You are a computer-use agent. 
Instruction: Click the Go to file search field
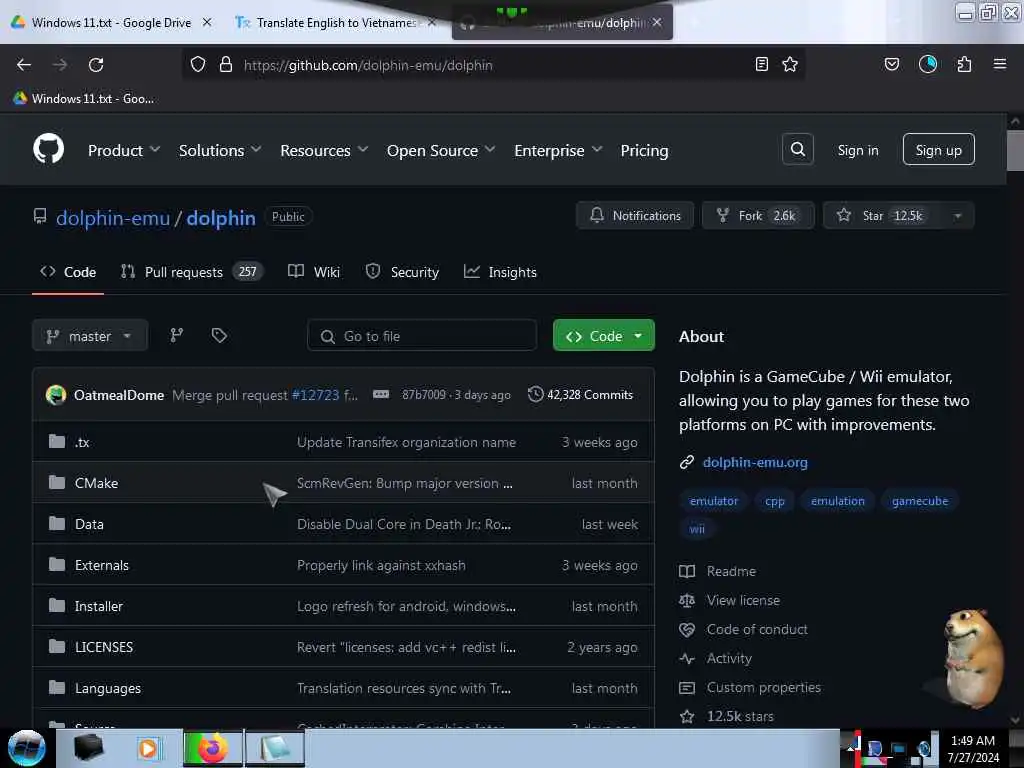point(422,336)
